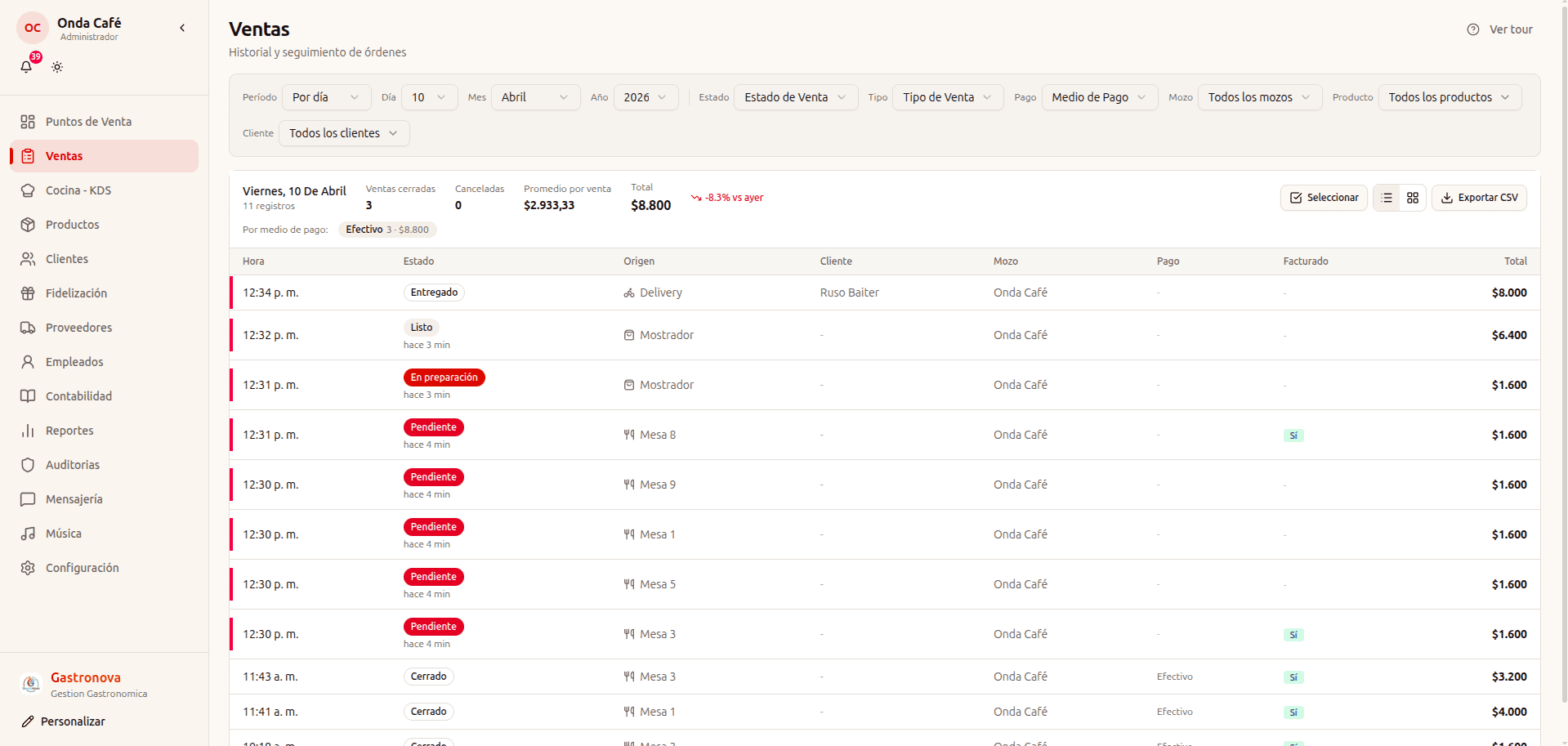Image resolution: width=1568 pixels, height=746 pixels.
Task: Open Cocina - KDS from sidebar
Action: 78,190
